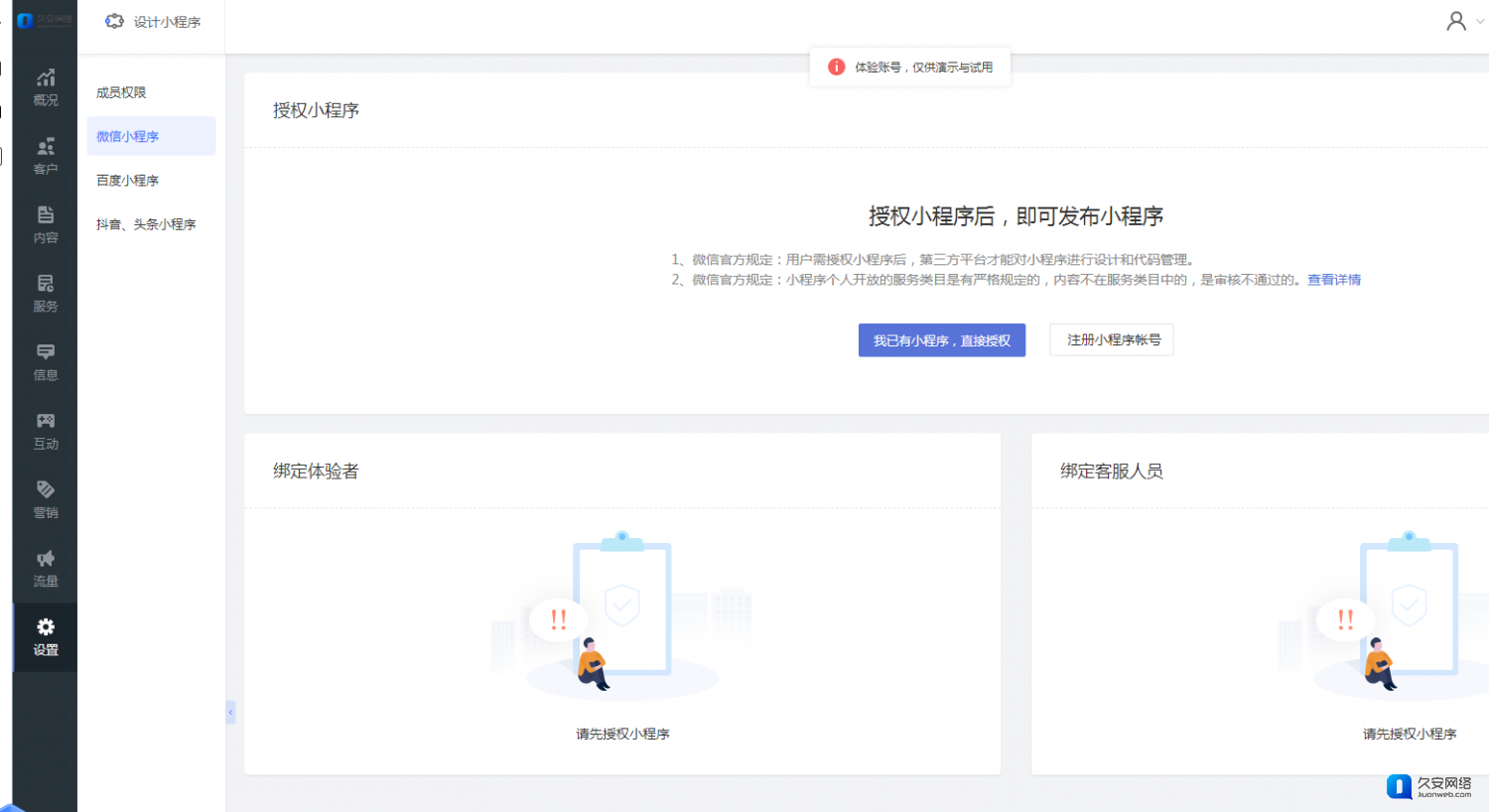Select 成员权限 menu item

point(121,92)
